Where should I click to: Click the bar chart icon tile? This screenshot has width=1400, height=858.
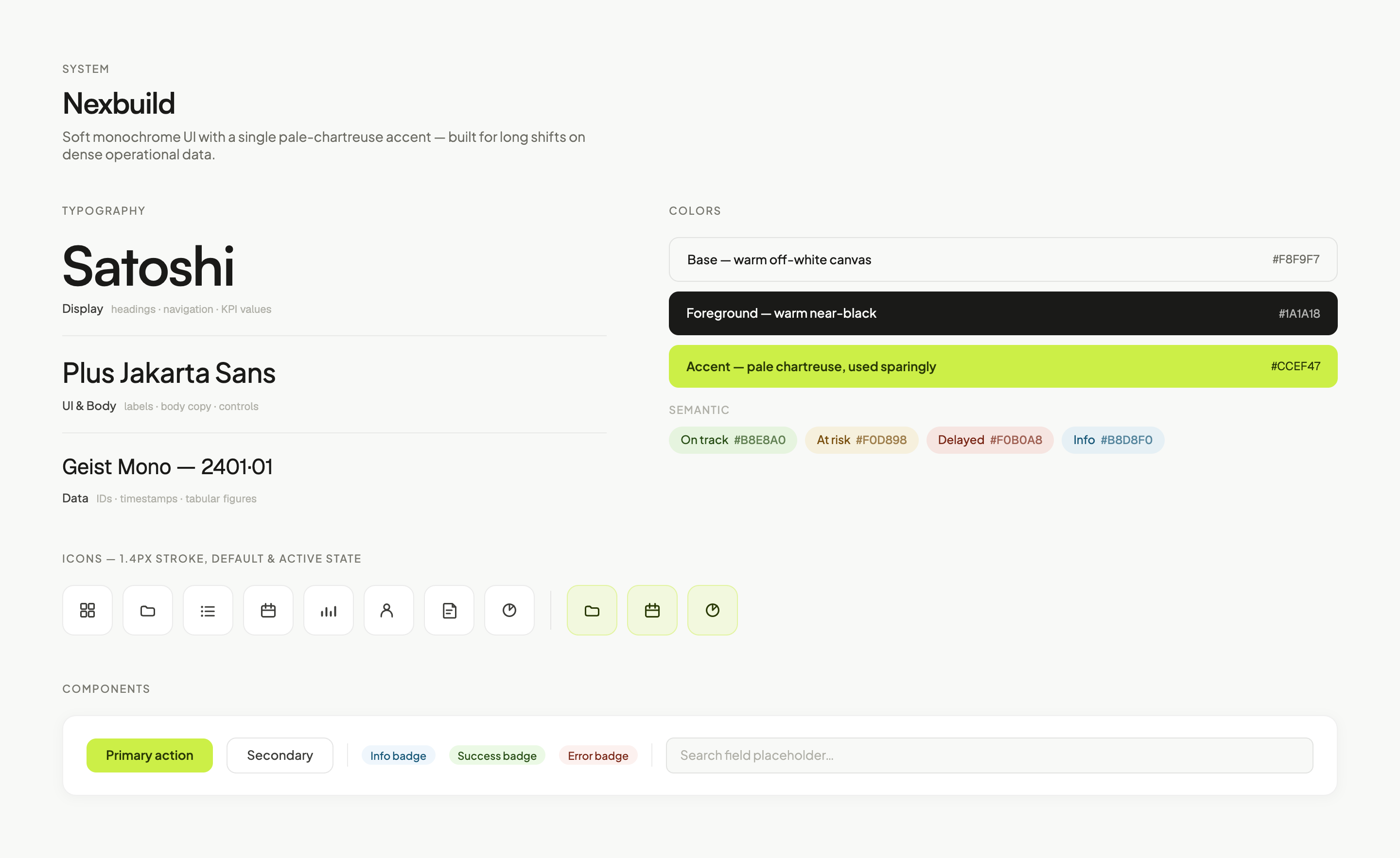pyautogui.click(x=329, y=610)
